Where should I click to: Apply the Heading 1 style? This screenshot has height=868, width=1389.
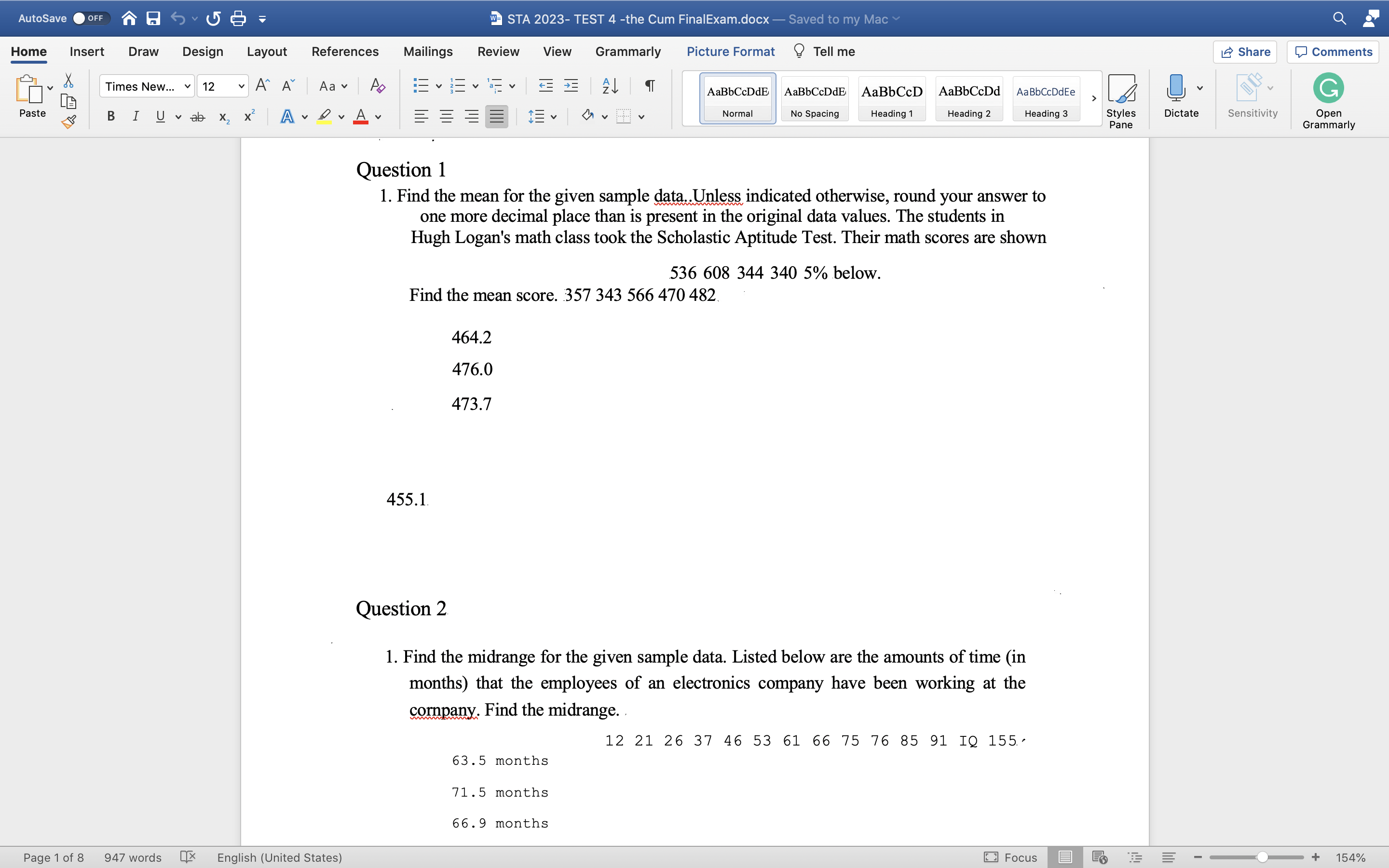(891, 98)
